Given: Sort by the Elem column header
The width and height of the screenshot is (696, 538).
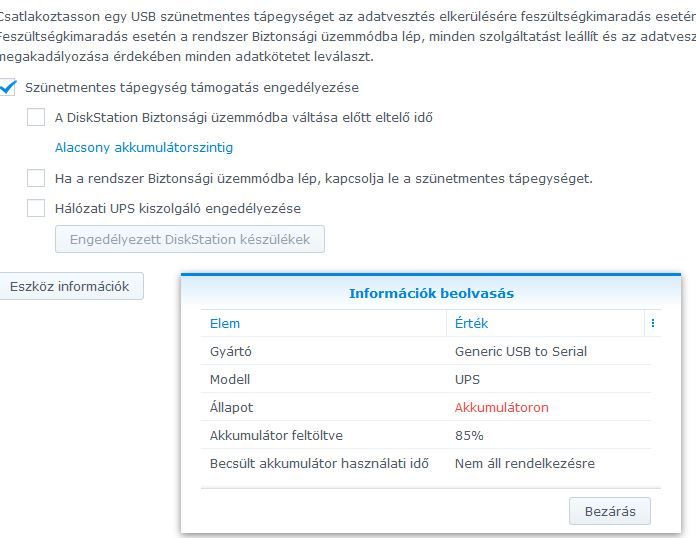Looking at the screenshot, I should pos(225,324).
